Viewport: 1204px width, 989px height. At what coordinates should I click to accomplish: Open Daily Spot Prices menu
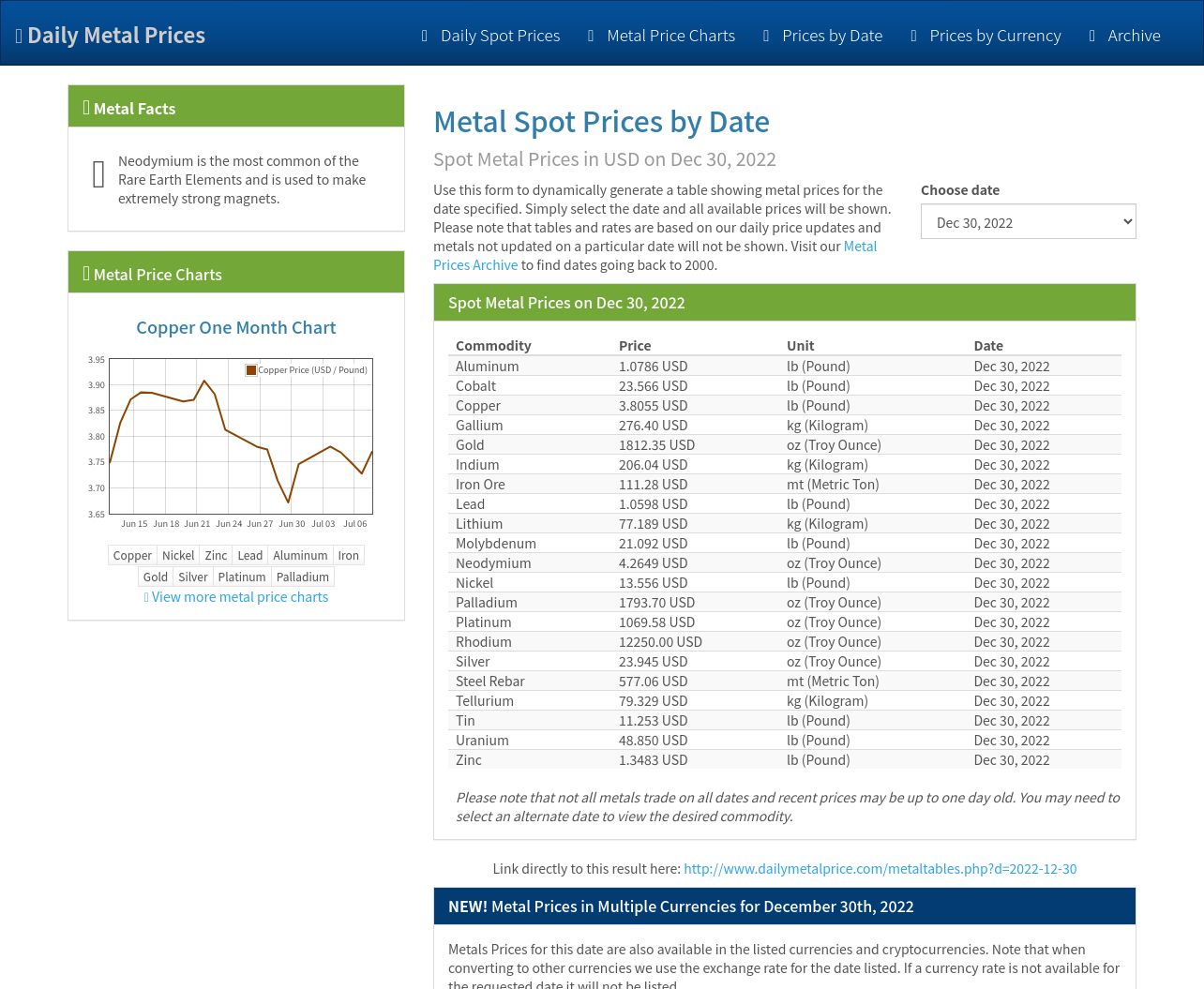click(x=500, y=36)
